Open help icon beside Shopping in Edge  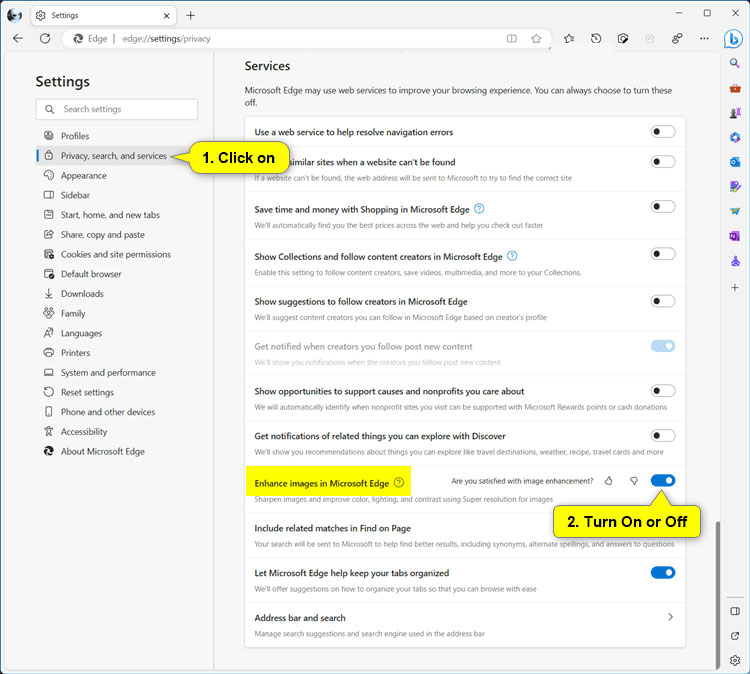[x=479, y=209]
